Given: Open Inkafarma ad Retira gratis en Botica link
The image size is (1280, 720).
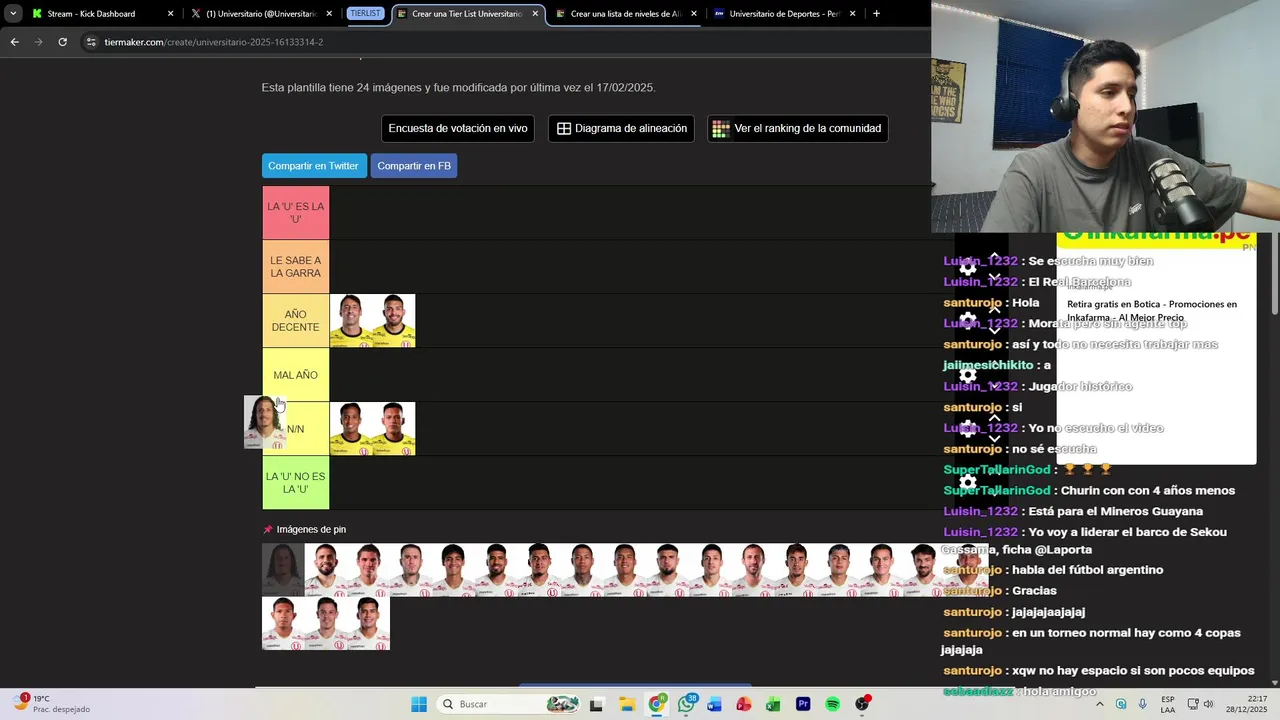Looking at the screenshot, I should click(1152, 311).
